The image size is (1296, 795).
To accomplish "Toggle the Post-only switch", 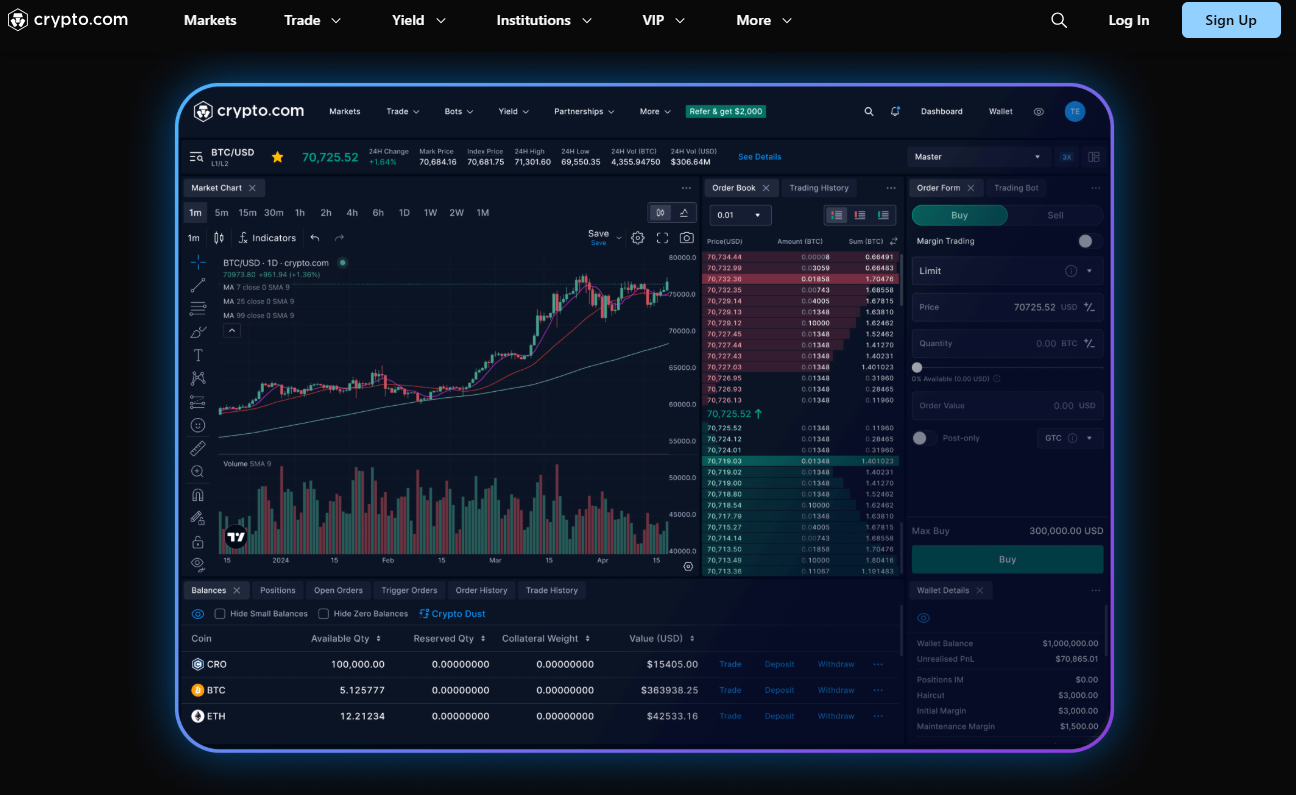I will click(924, 438).
